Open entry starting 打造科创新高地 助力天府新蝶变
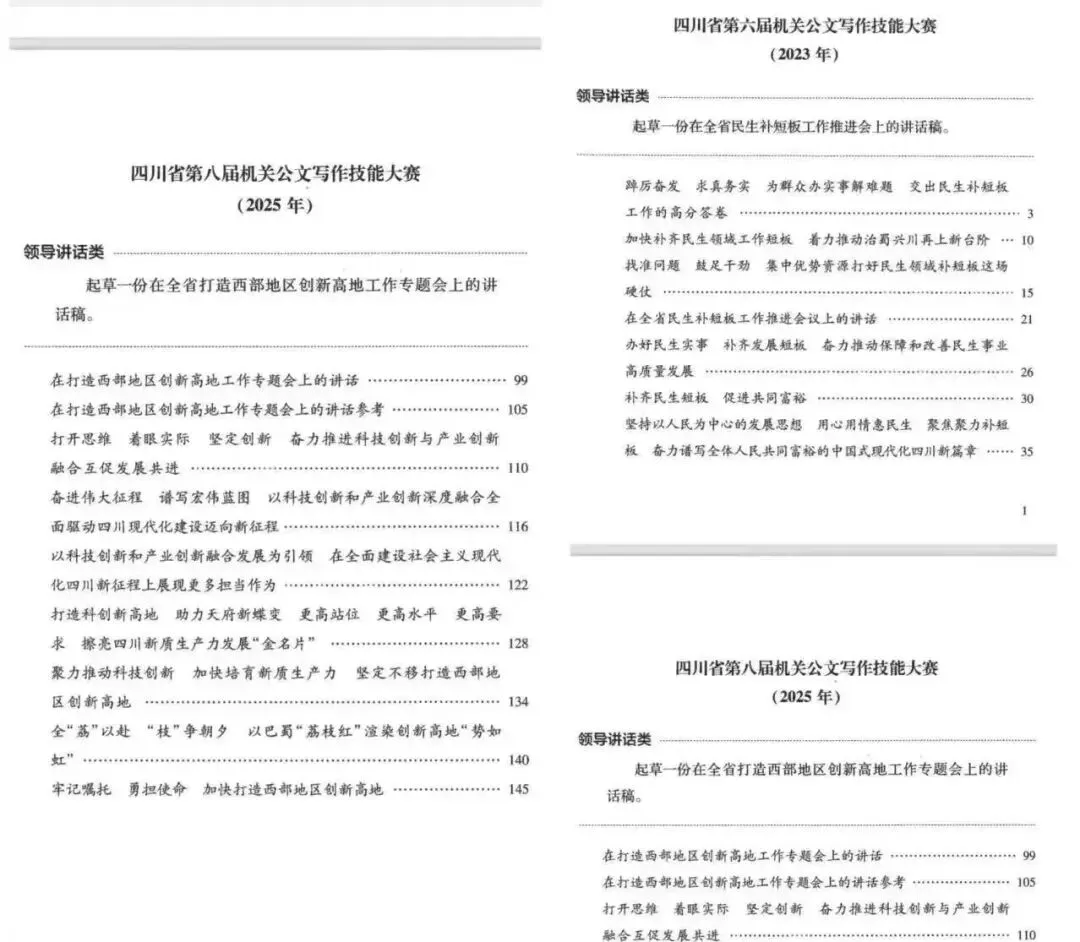The height and width of the screenshot is (942, 1080). coord(275,614)
